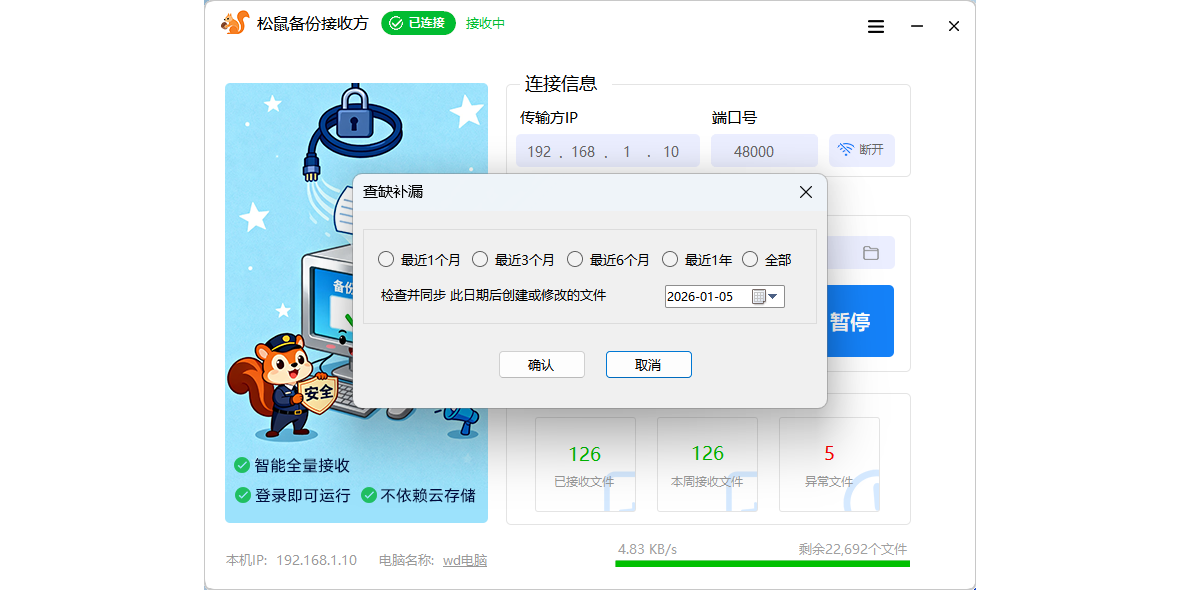Screen dimensions: 1180x590
Task: Click the 断开 disconnect button
Action: [861, 150]
